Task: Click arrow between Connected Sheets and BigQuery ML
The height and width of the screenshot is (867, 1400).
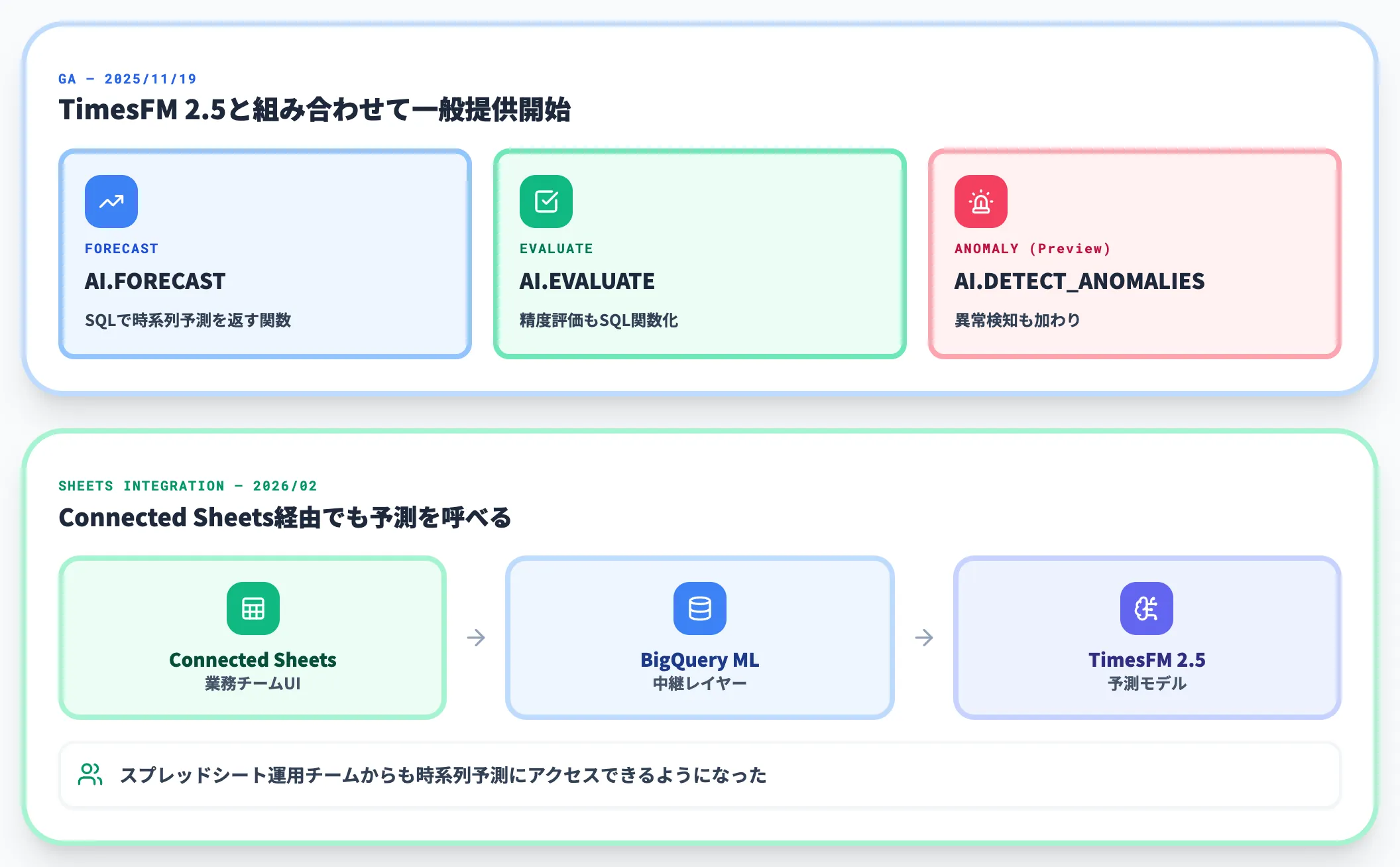Action: pos(476,638)
